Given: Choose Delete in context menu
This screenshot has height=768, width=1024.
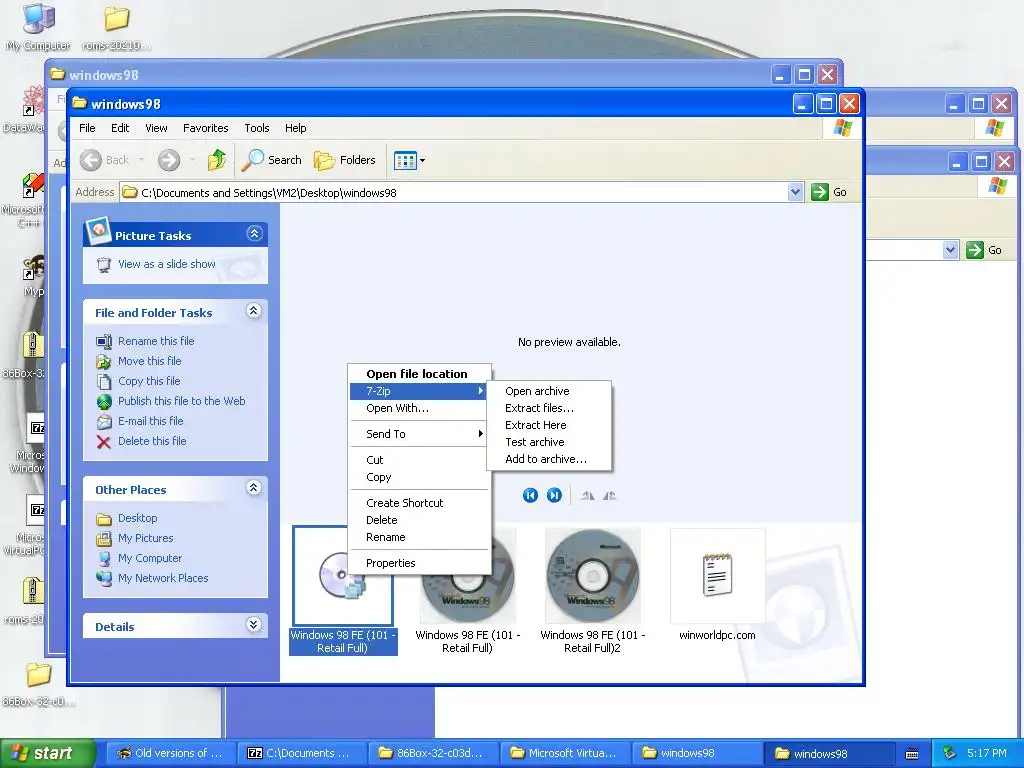Looking at the screenshot, I should pos(419,520).
